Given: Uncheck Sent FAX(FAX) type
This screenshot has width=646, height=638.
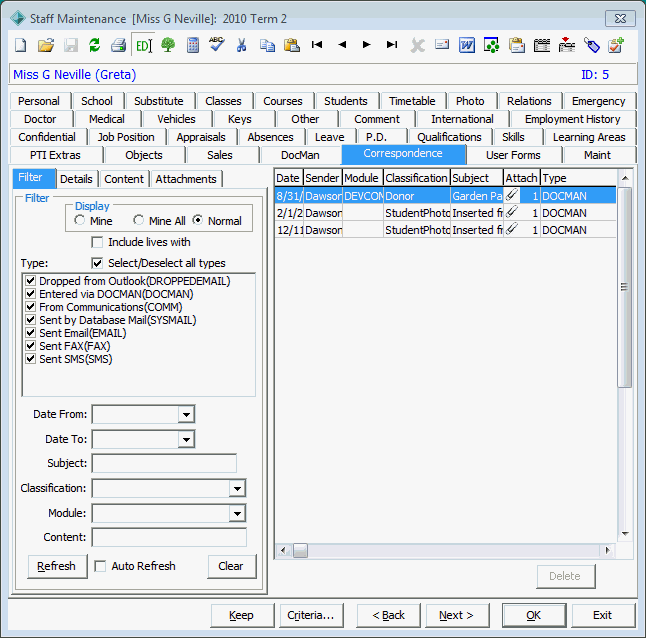Looking at the screenshot, I should (30, 346).
